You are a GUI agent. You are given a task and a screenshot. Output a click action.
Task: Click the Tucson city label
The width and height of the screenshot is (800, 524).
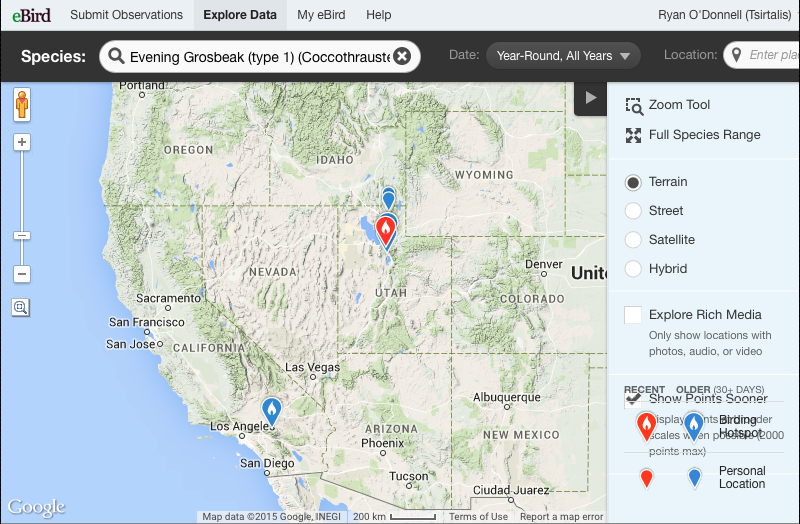click(409, 476)
